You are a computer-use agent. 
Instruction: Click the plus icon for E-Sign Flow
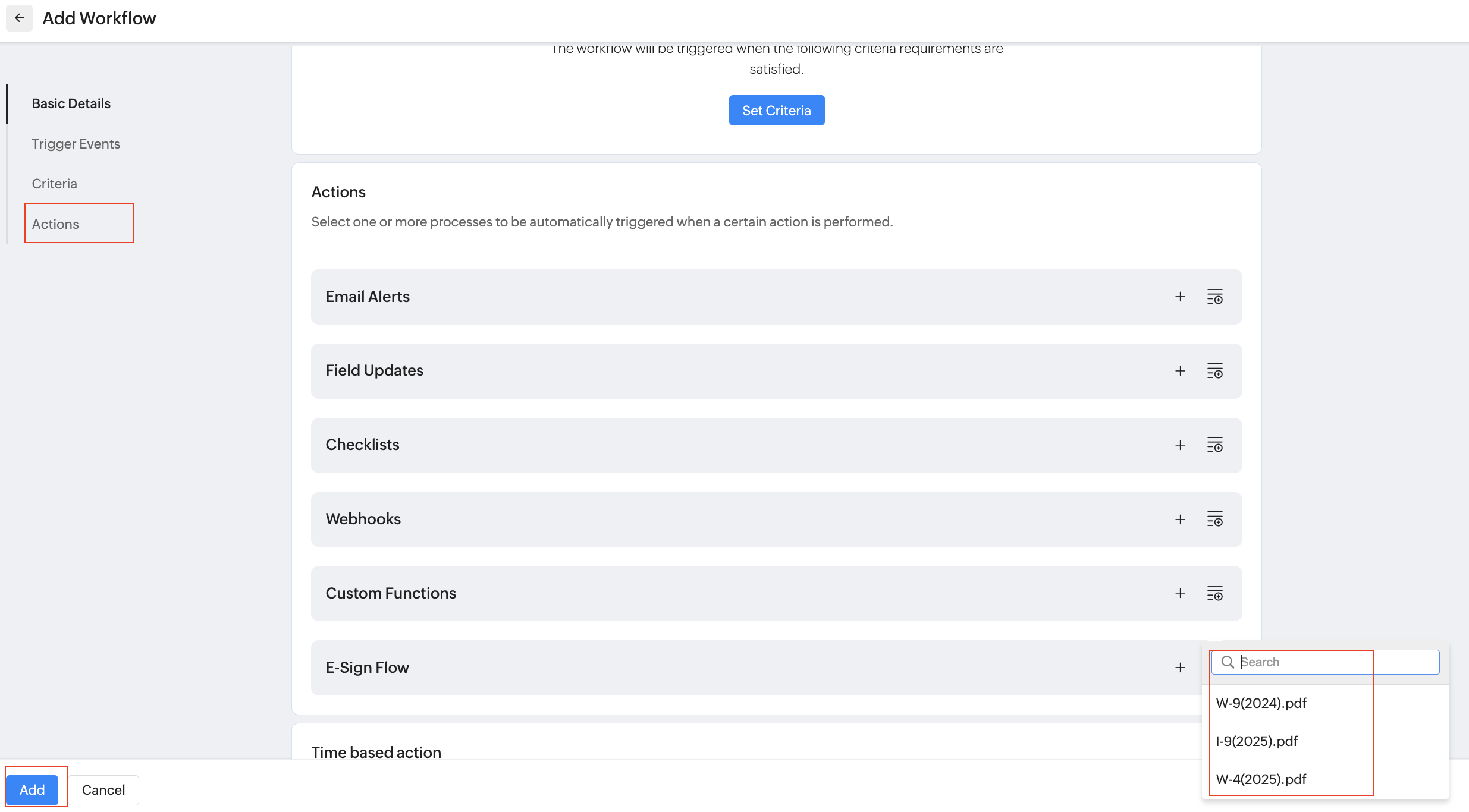1180,668
